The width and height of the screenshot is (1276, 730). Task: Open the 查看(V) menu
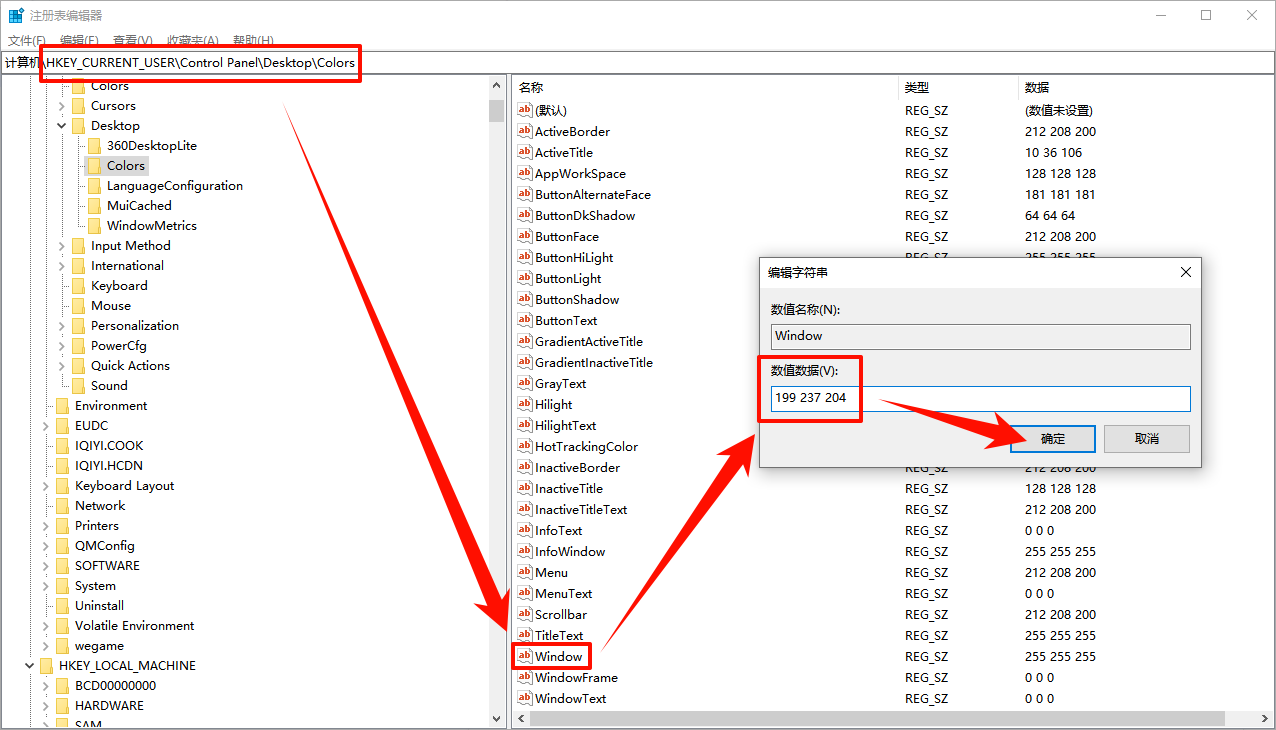coord(132,40)
